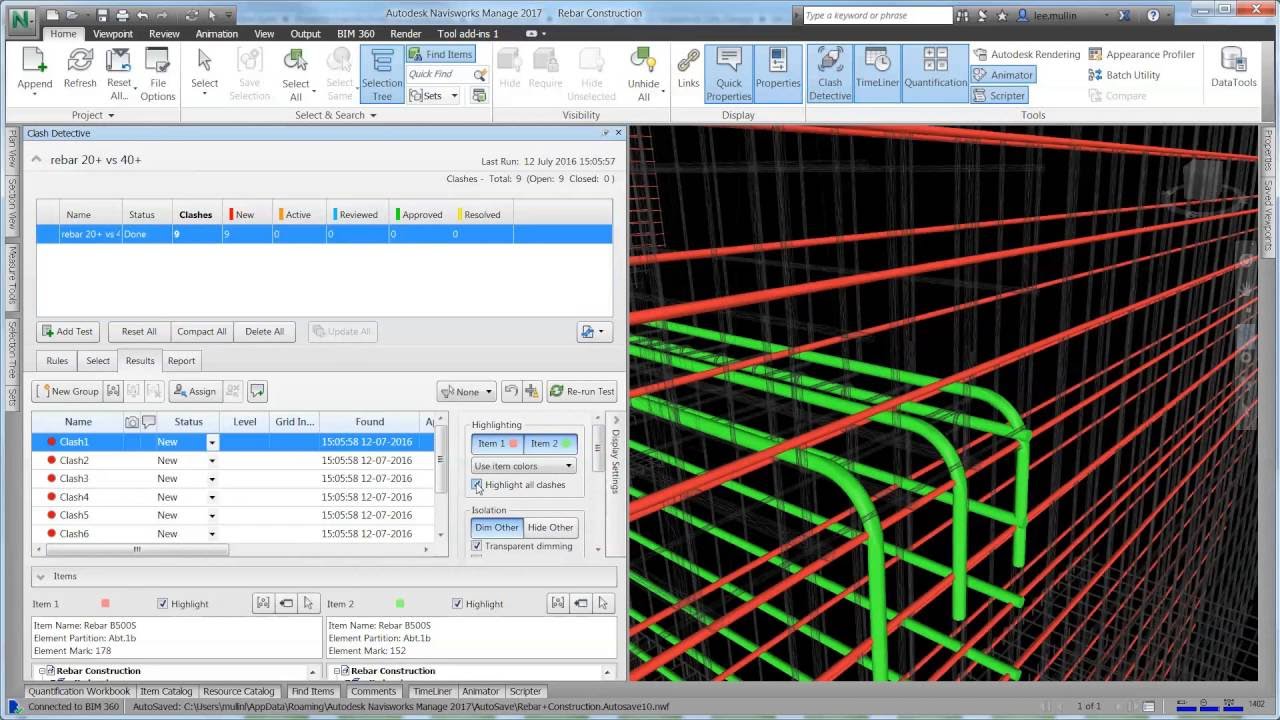Toggle Quick Properties in the ribbon
The width and height of the screenshot is (1280, 720).
pos(729,74)
